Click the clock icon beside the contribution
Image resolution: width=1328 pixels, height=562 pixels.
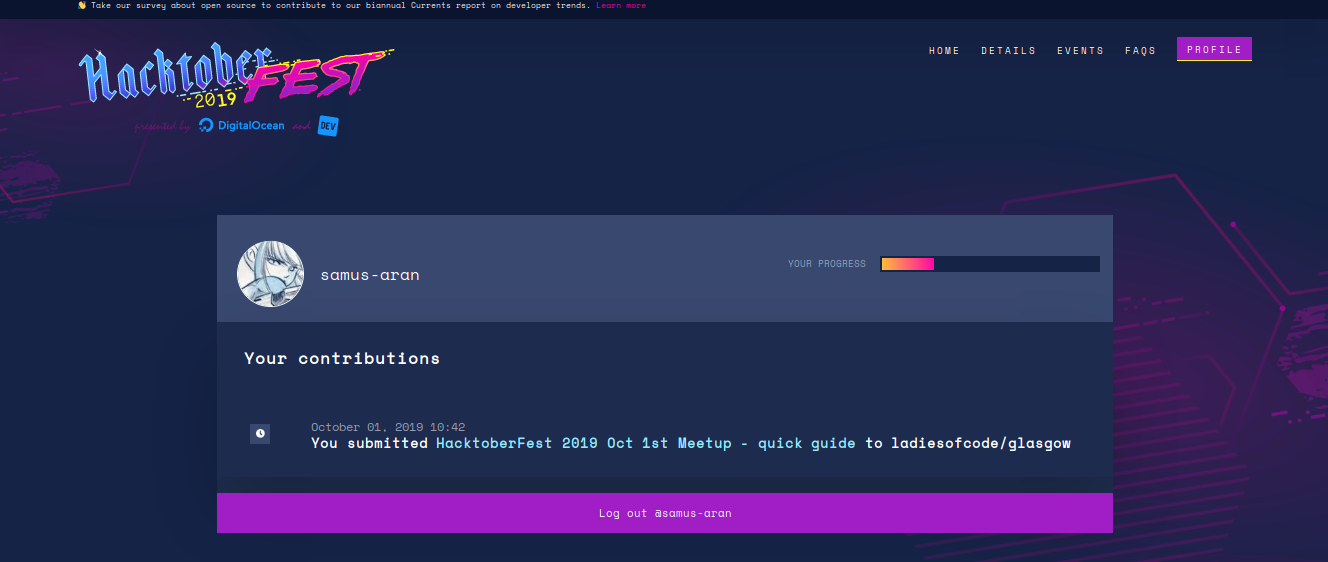(260, 433)
